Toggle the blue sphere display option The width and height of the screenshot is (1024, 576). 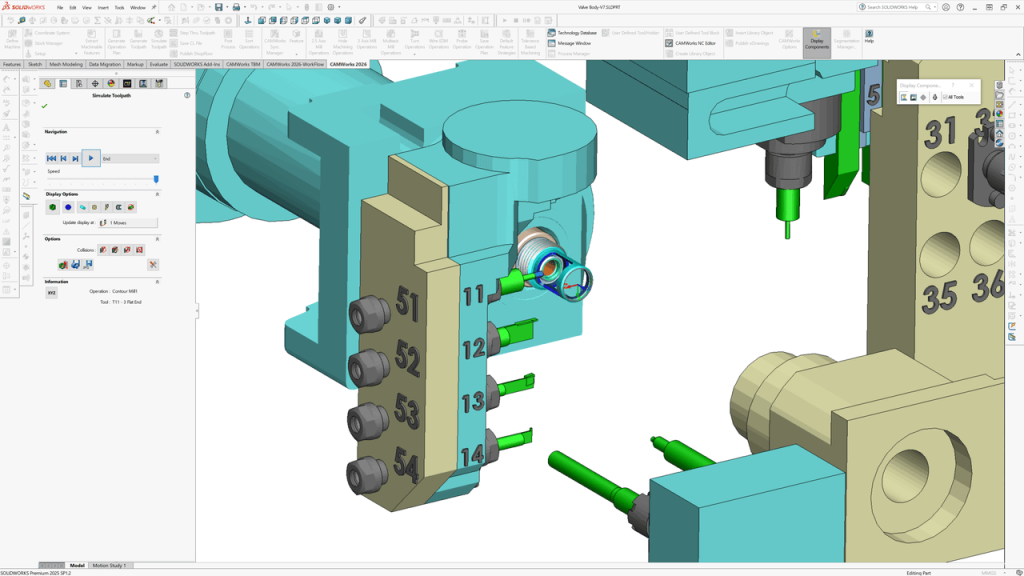point(68,208)
